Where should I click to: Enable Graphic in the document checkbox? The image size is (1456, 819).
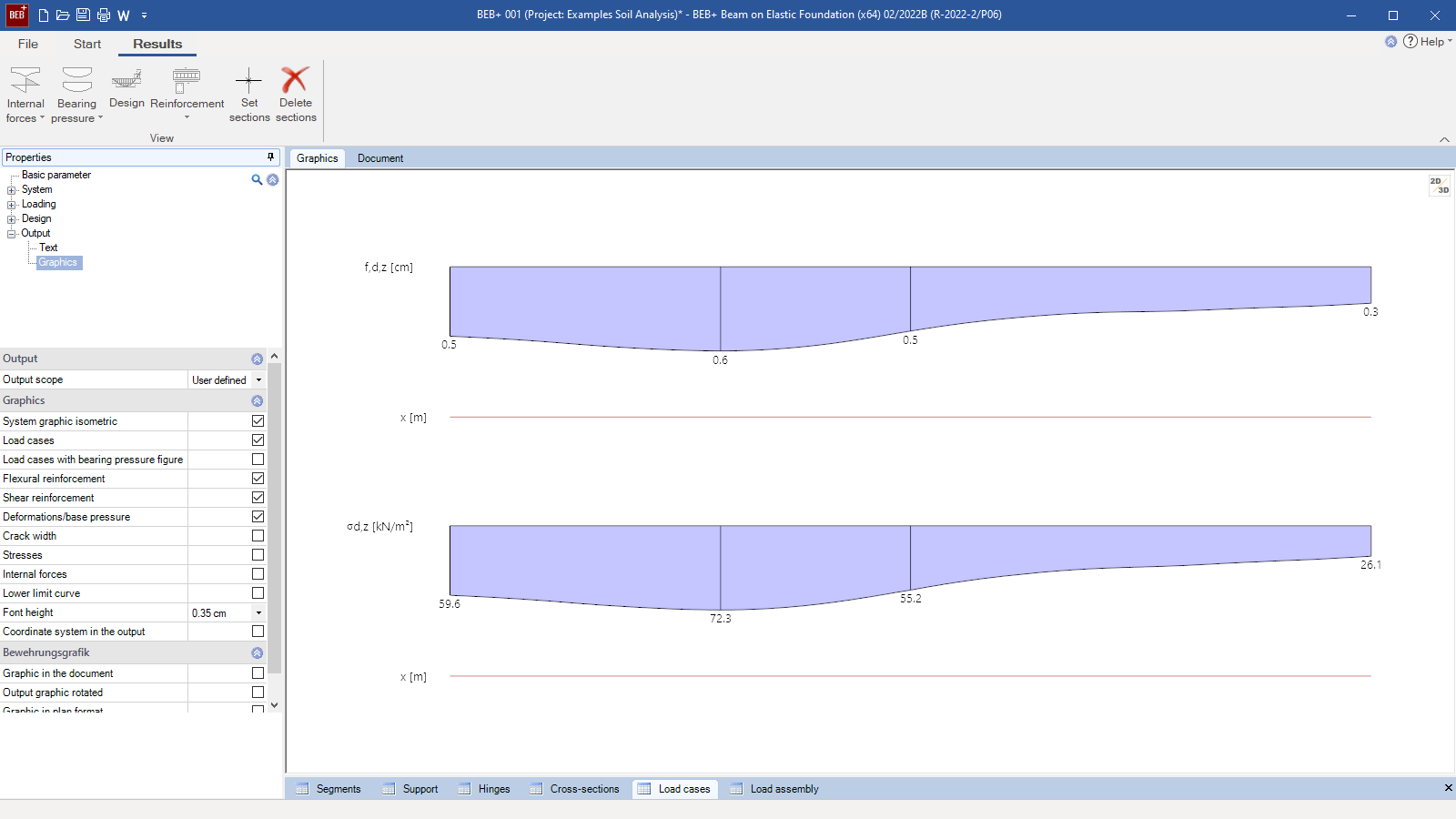(x=258, y=673)
